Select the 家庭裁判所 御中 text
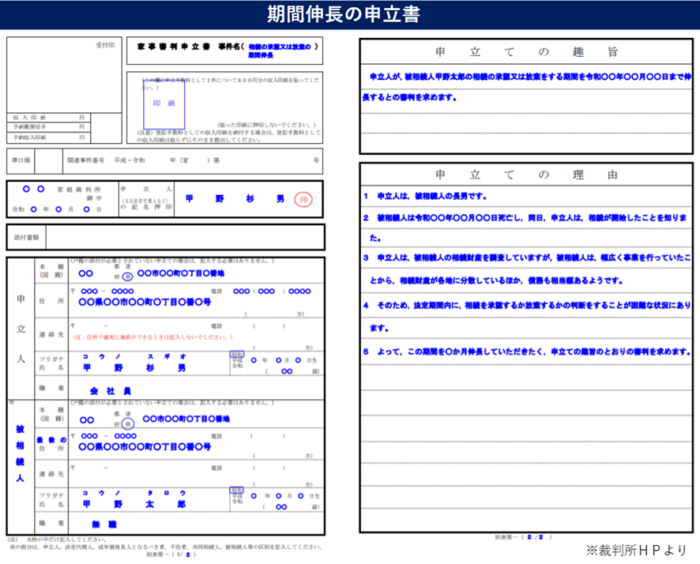This screenshot has height=564, width=700. [x=79, y=193]
